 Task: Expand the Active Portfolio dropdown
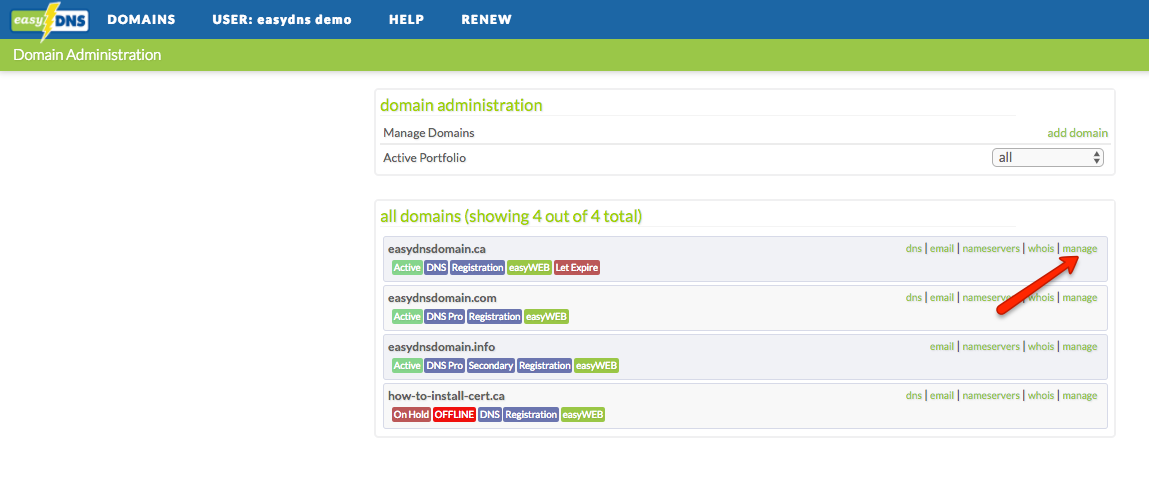(1047, 158)
